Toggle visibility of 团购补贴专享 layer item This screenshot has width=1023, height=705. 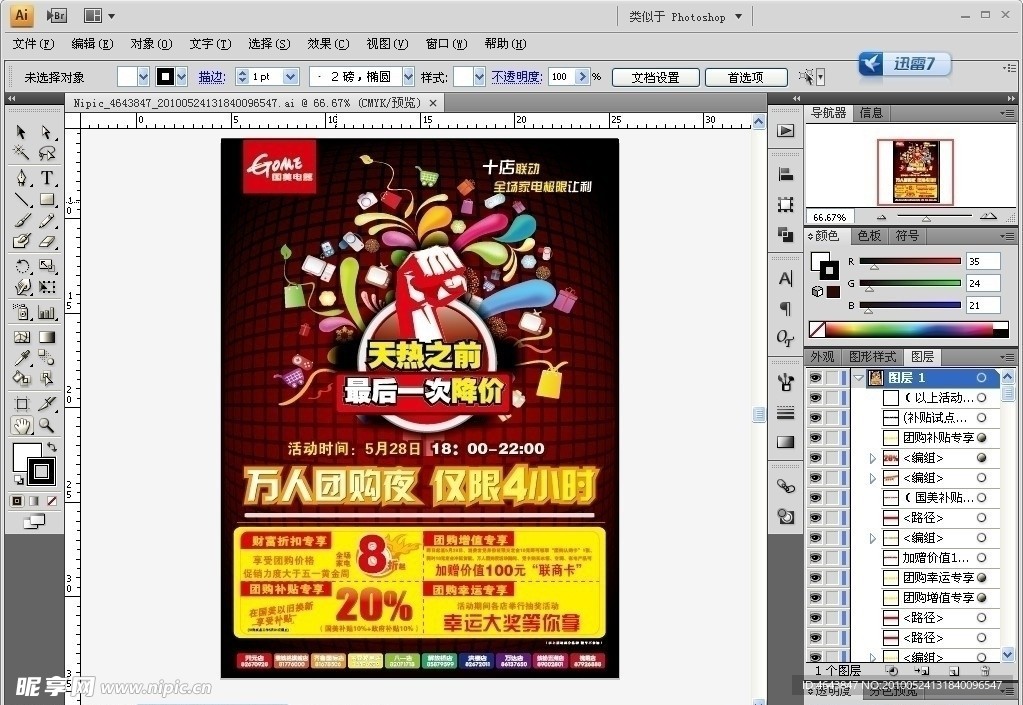(x=816, y=438)
